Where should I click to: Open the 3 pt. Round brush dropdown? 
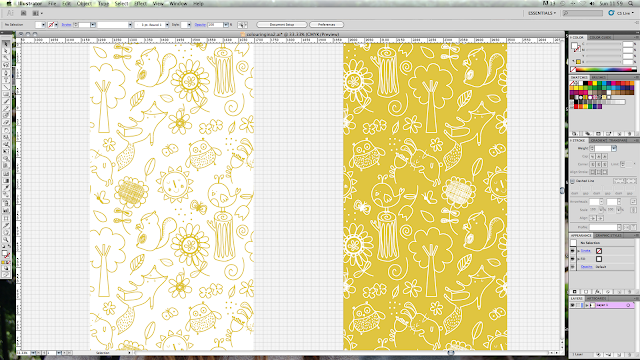click(x=167, y=24)
